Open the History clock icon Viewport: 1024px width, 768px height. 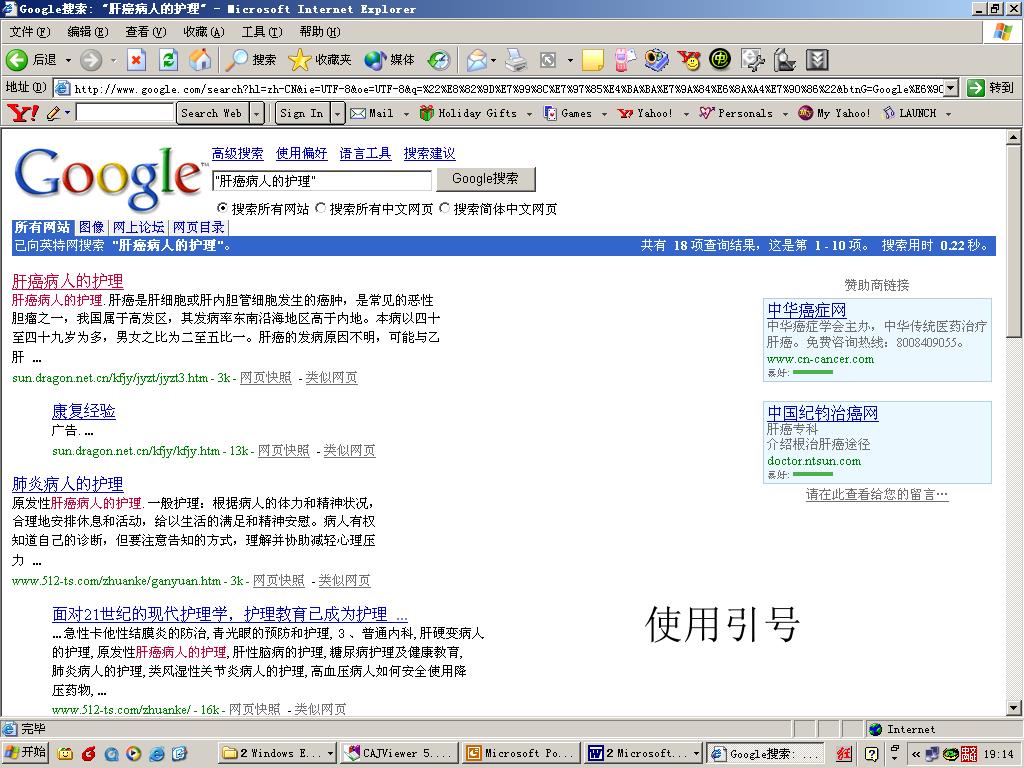point(439,60)
